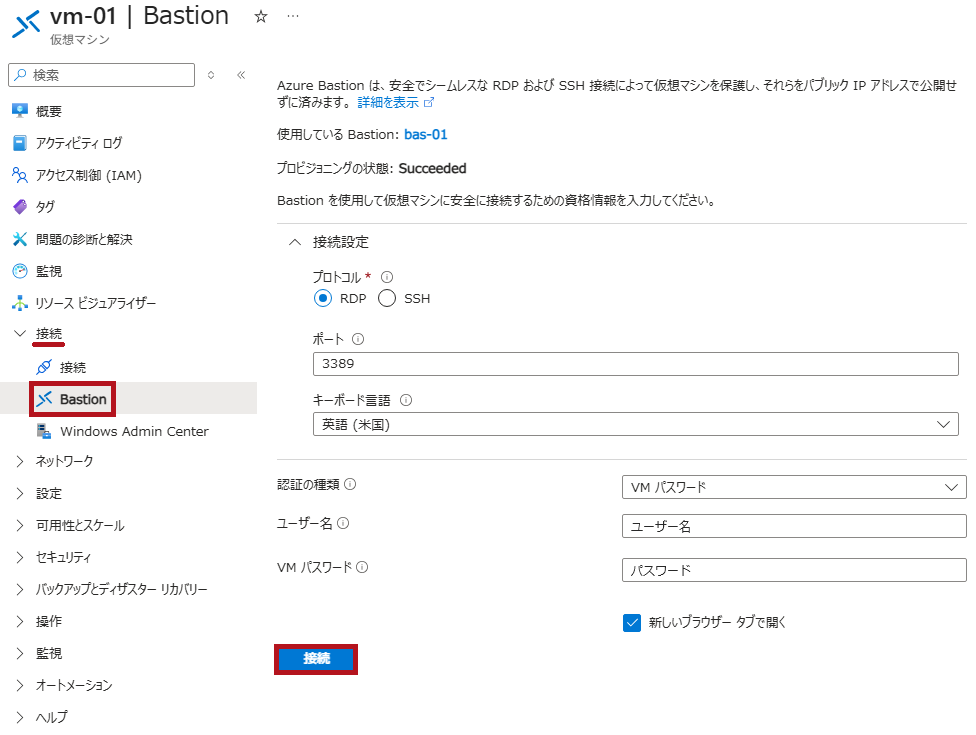Open the bas-01 Bastion link
This screenshot has height=735, width=976.
click(x=426, y=134)
